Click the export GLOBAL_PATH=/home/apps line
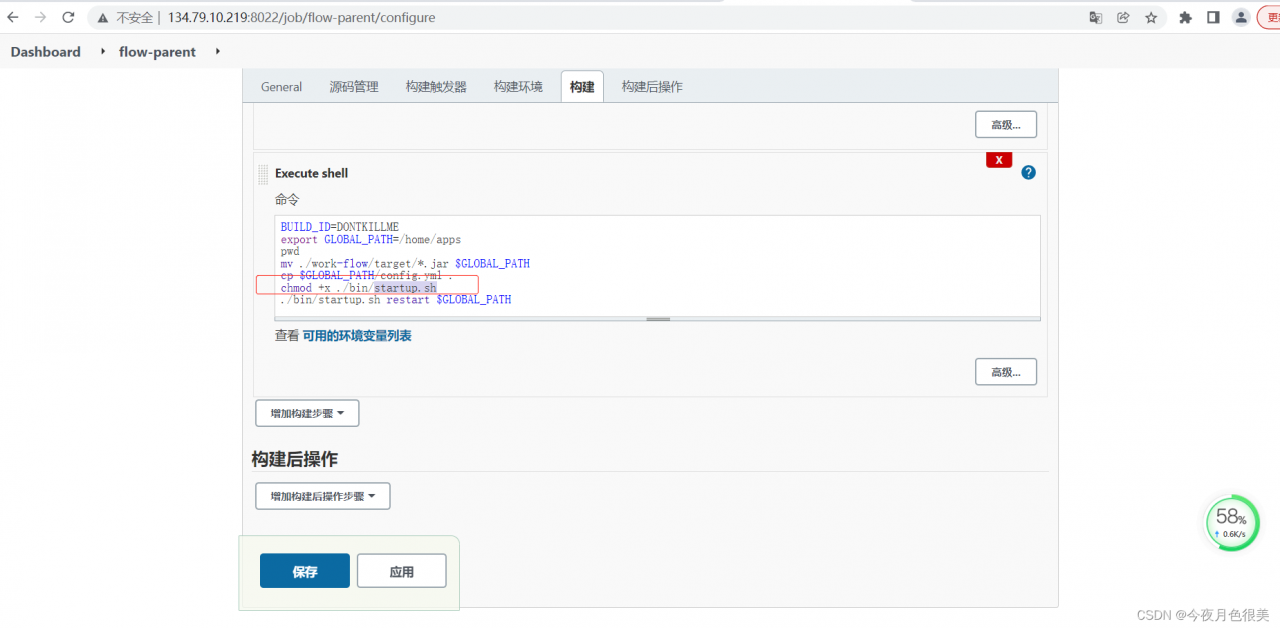 click(x=371, y=239)
